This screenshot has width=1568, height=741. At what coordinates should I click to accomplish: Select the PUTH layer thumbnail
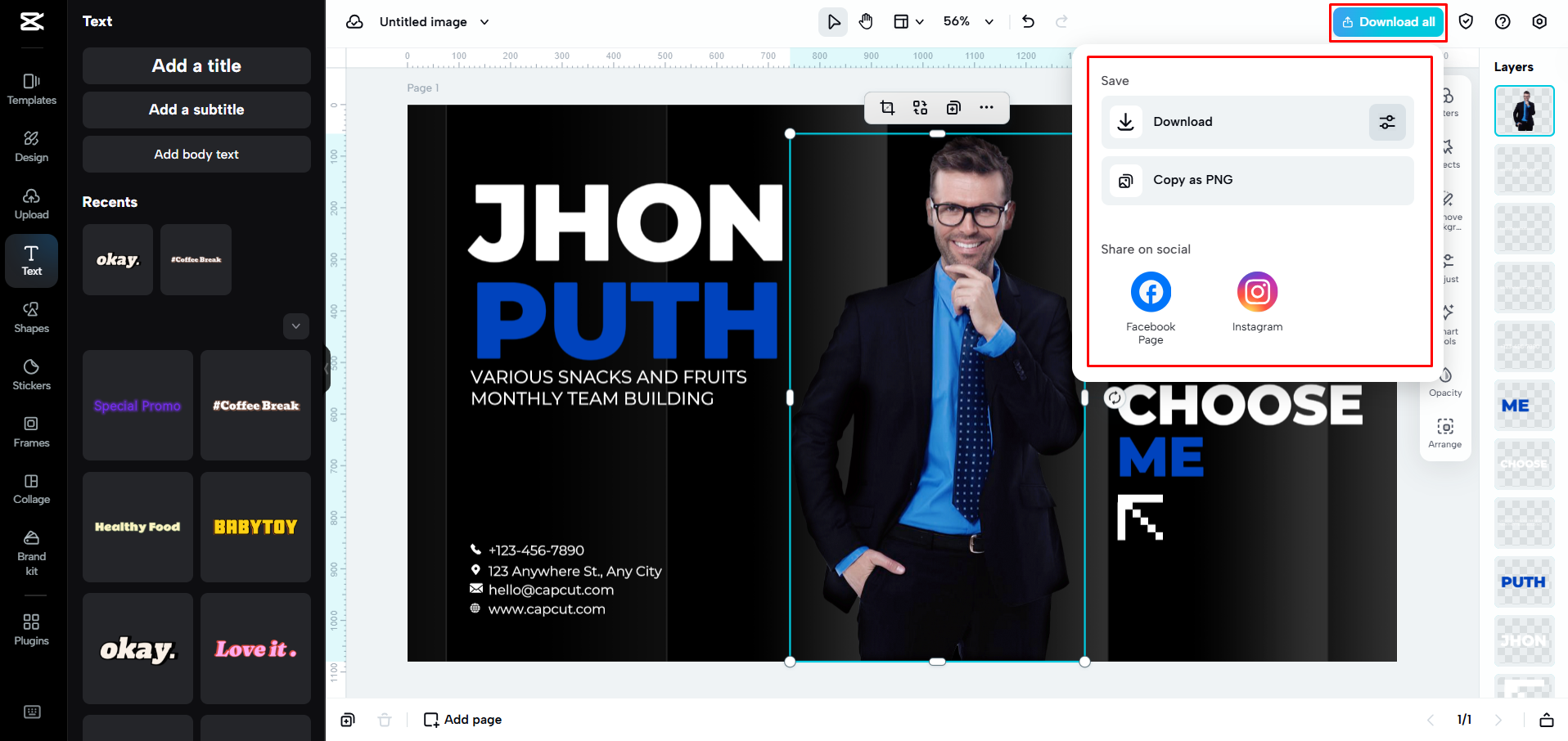point(1524,582)
